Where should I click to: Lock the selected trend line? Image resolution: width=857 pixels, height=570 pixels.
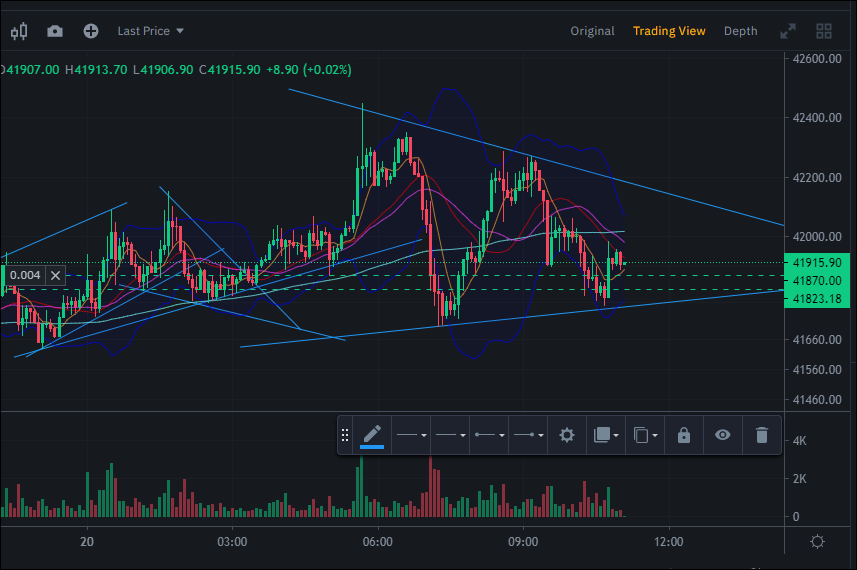(x=684, y=435)
